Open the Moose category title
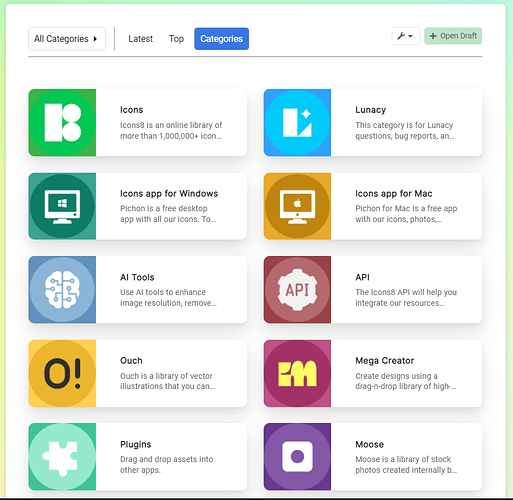 [x=370, y=444]
